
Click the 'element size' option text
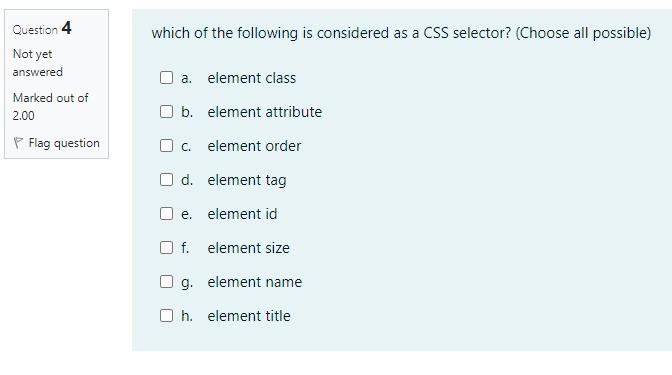(249, 248)
